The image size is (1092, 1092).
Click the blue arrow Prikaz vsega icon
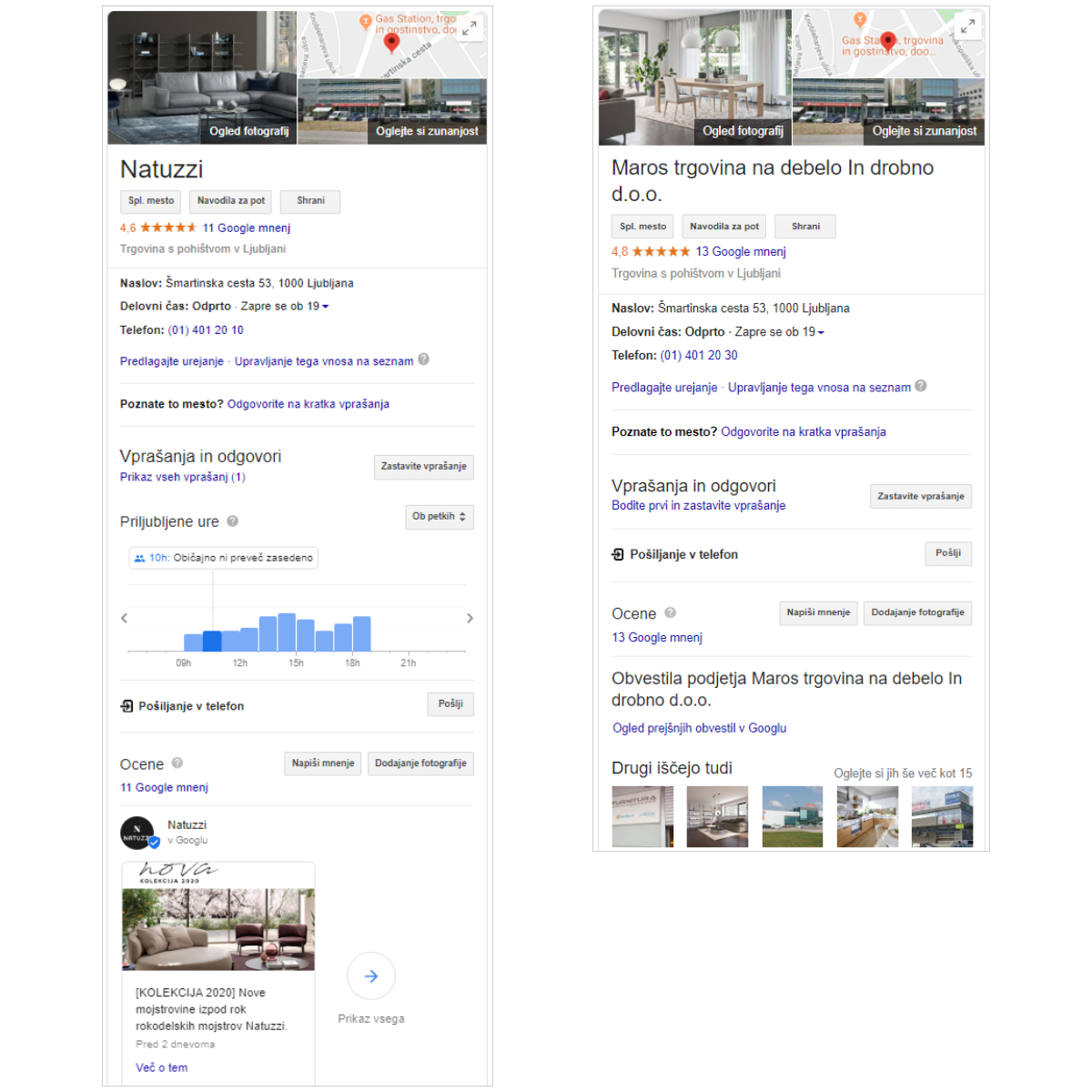pos(371,976)
